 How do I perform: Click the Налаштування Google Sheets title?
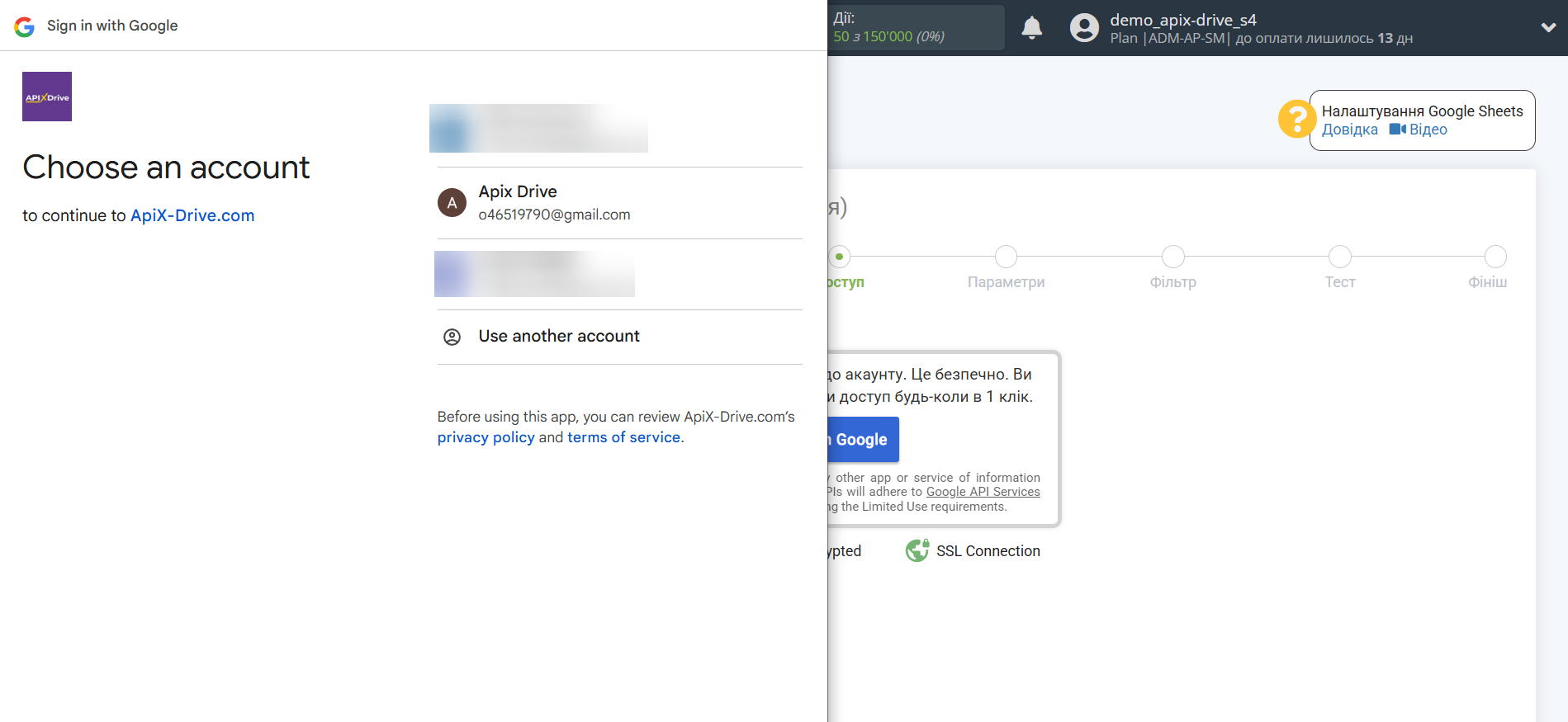pyautogui.click(x=1422, y=111)
